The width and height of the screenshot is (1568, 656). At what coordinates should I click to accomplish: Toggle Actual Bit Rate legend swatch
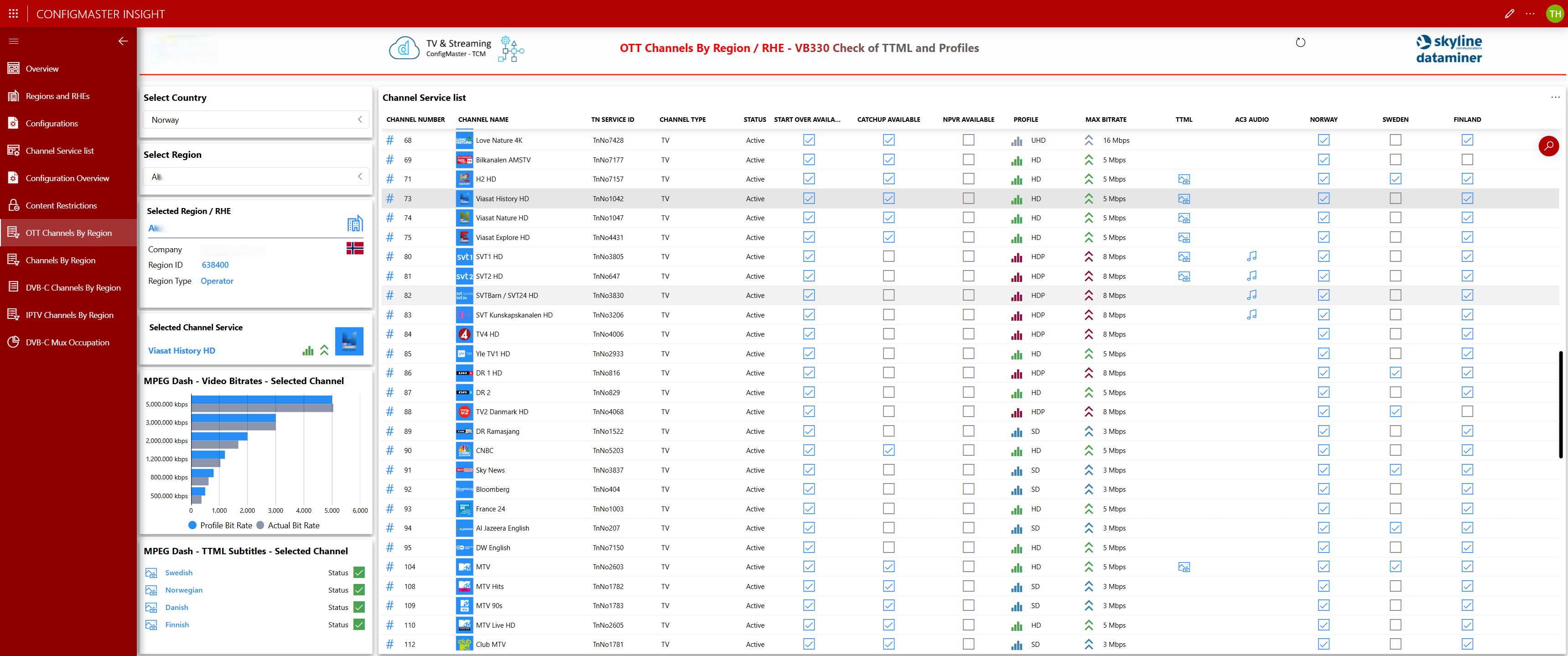[260, 525]
